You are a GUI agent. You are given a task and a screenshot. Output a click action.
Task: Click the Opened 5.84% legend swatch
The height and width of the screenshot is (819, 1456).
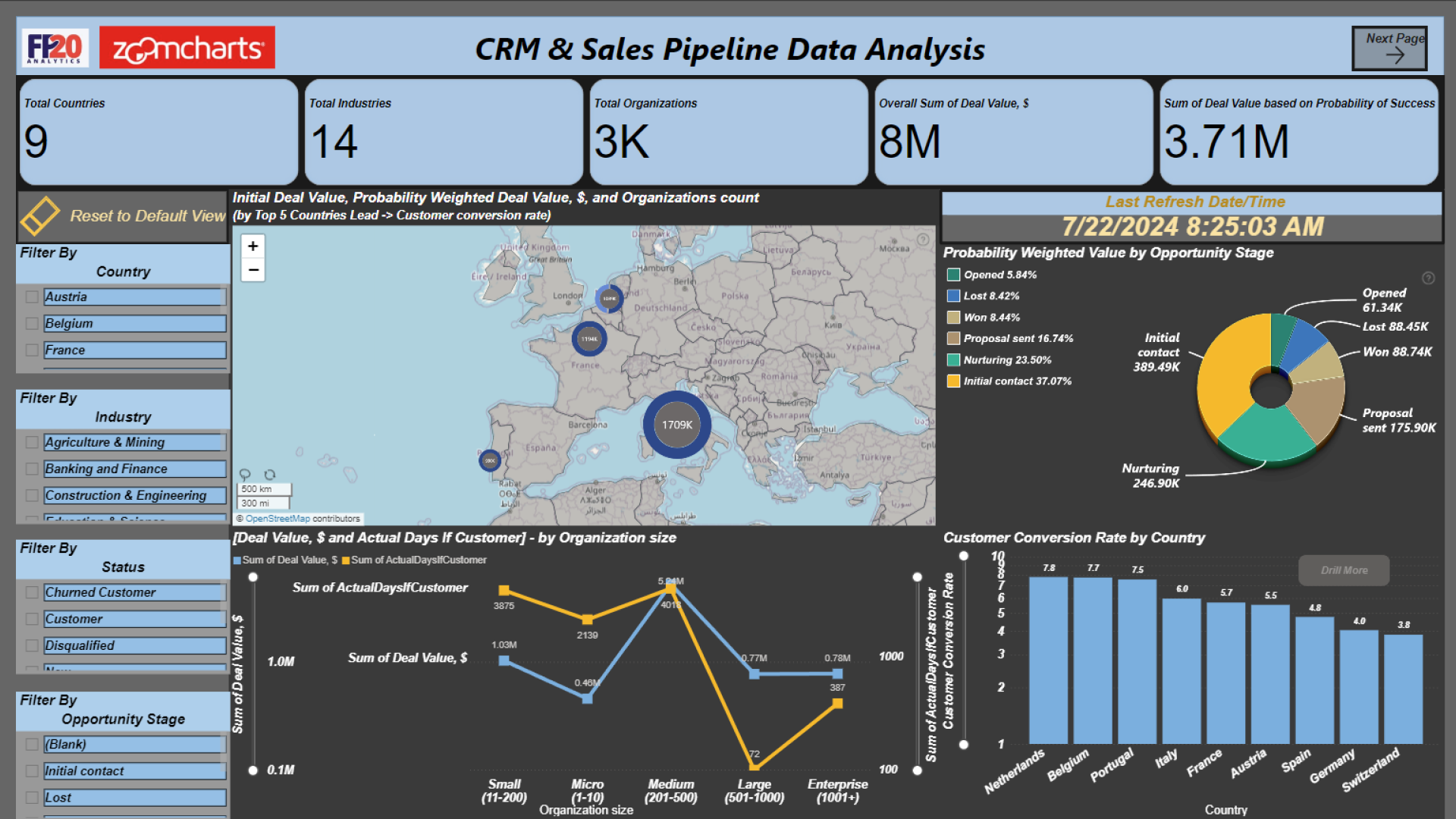click(x=953, y=275)
